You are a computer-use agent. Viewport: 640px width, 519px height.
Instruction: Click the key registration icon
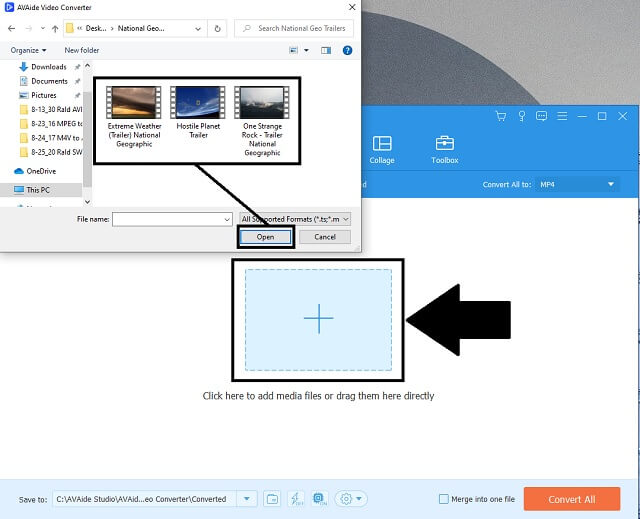point(522,116)
